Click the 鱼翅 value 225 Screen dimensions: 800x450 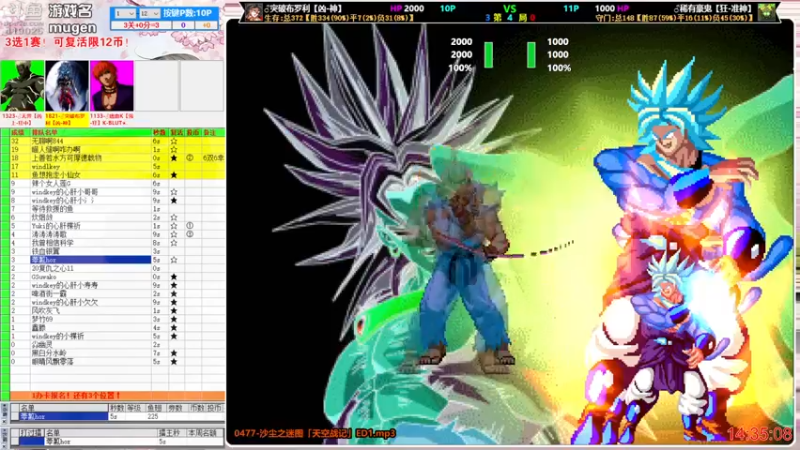click(153, 417)
